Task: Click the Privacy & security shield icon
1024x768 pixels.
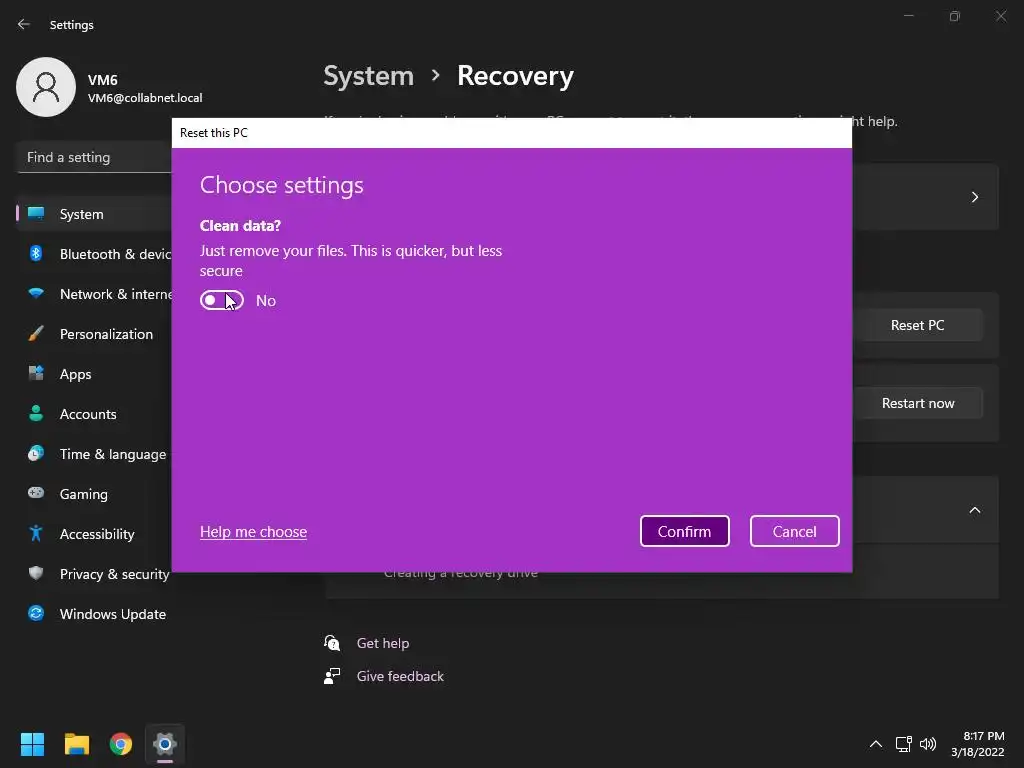Action: coord(36,573)
